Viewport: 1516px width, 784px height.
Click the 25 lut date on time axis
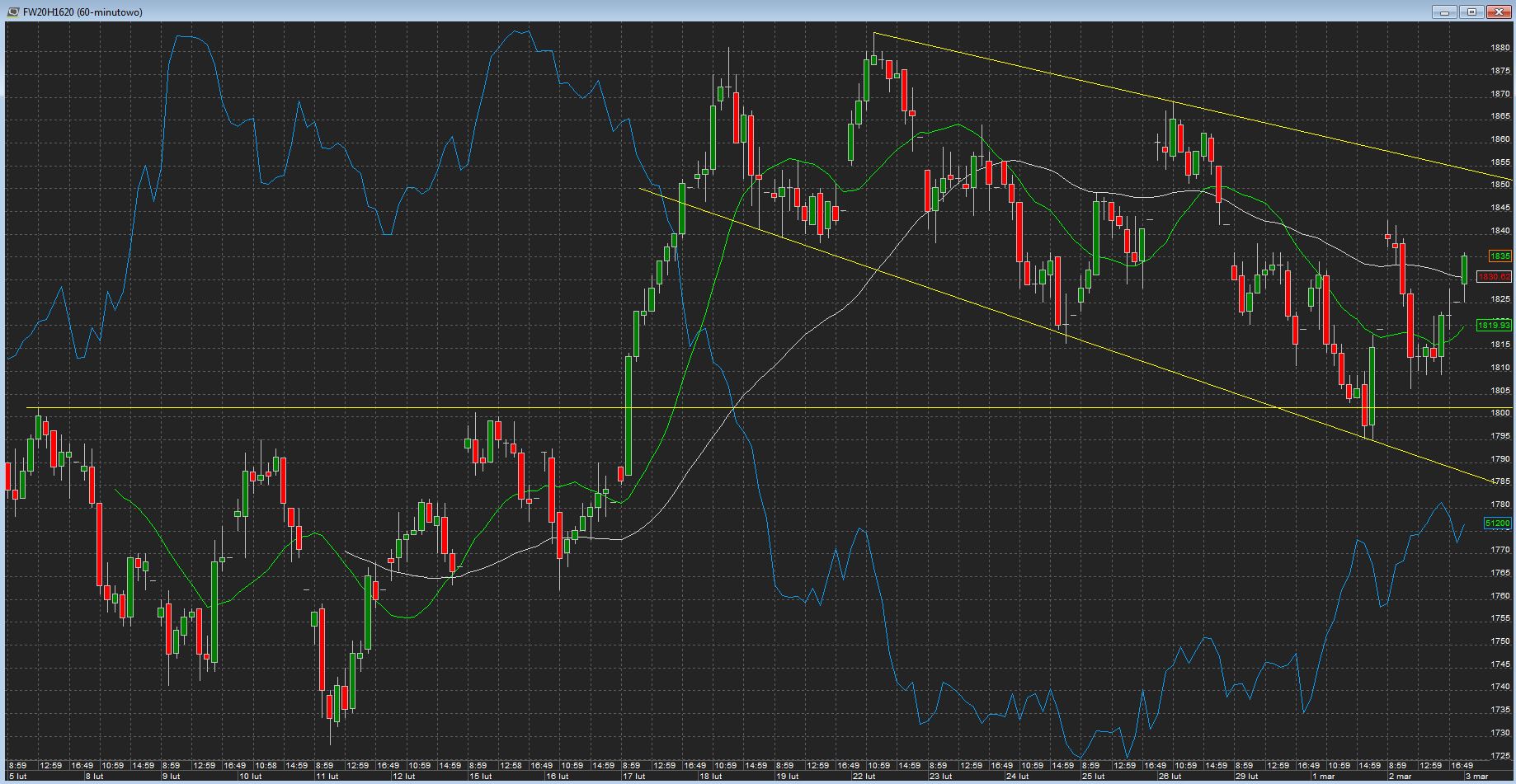point(1093,777)
